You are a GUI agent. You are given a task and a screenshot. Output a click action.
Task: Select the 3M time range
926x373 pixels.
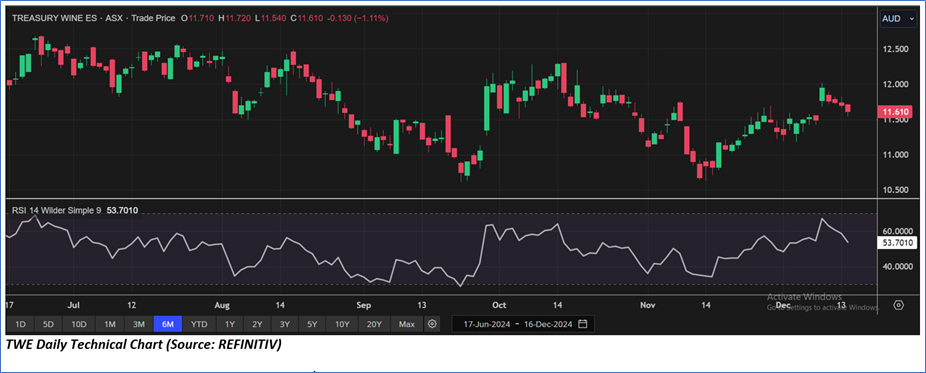pyautogui.click(x=139, y=324)
